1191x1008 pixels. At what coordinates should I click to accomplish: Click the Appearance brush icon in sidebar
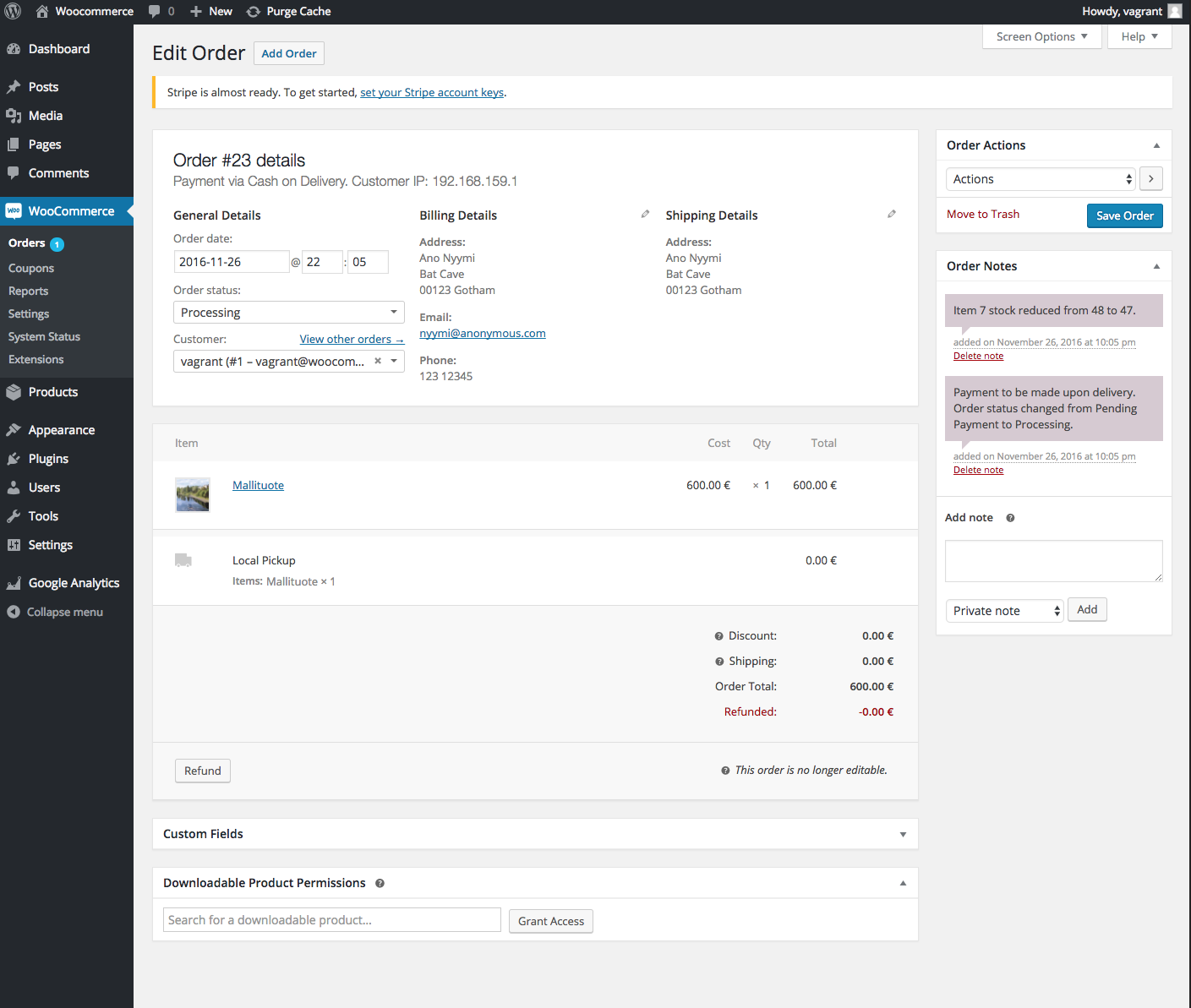(x=14, y=430)
